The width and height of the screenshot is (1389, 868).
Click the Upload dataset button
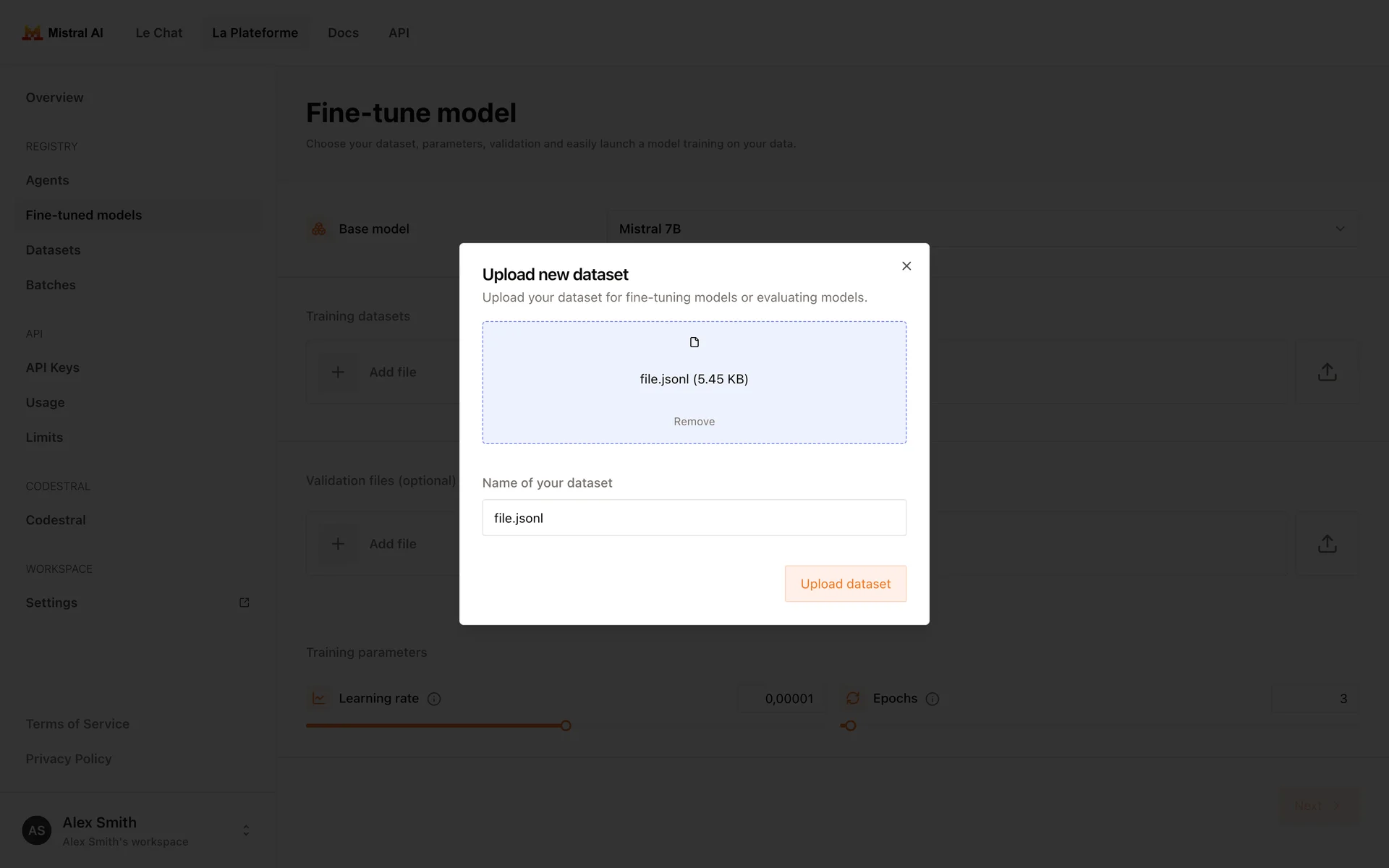click(x=845, y=584)
